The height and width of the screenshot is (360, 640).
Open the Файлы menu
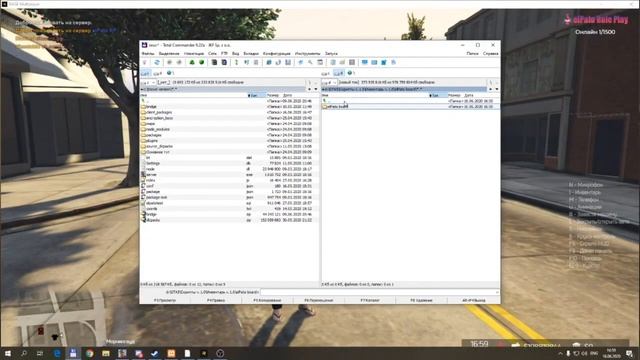pyautogui.click(x=148, y=53)
